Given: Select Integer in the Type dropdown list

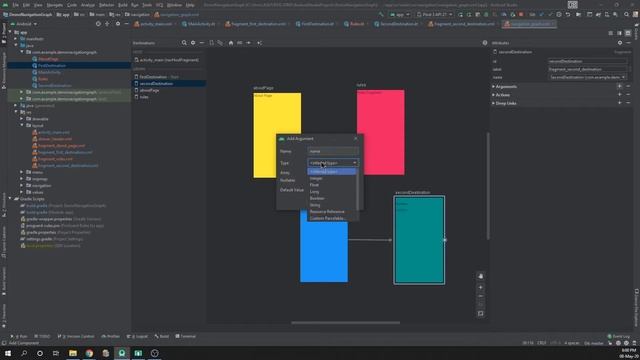Looking at the screenshot, I should click(x=332, y=178).
